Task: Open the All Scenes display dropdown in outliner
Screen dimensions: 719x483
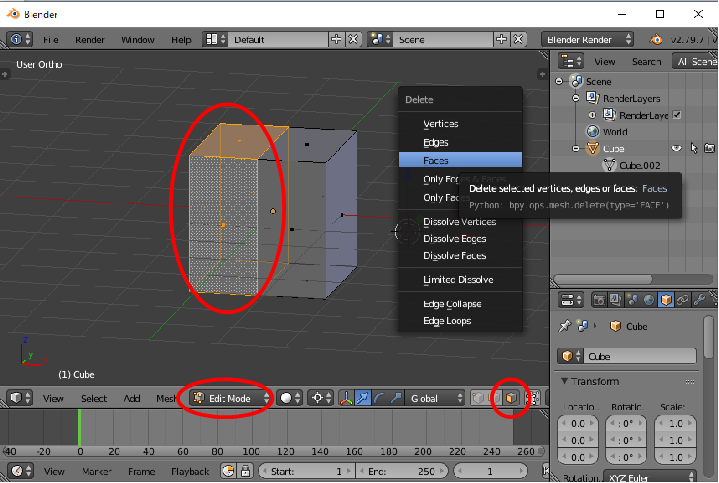Action: [695, 61]
